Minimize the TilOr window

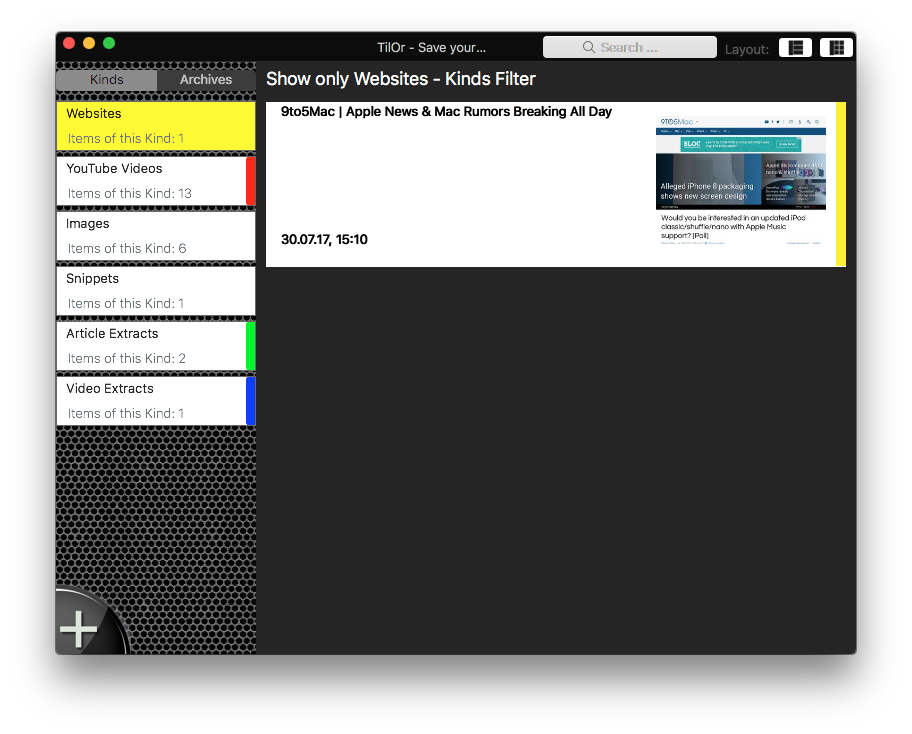[89, 43]
